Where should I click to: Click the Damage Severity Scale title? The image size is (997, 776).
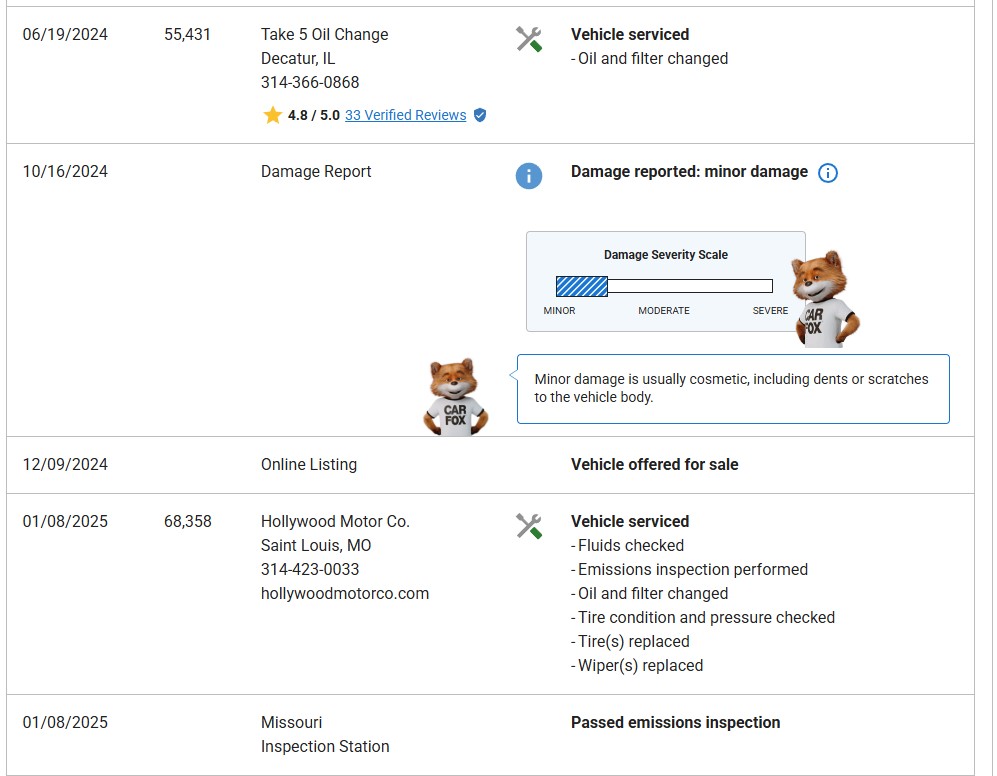[666, 254]
